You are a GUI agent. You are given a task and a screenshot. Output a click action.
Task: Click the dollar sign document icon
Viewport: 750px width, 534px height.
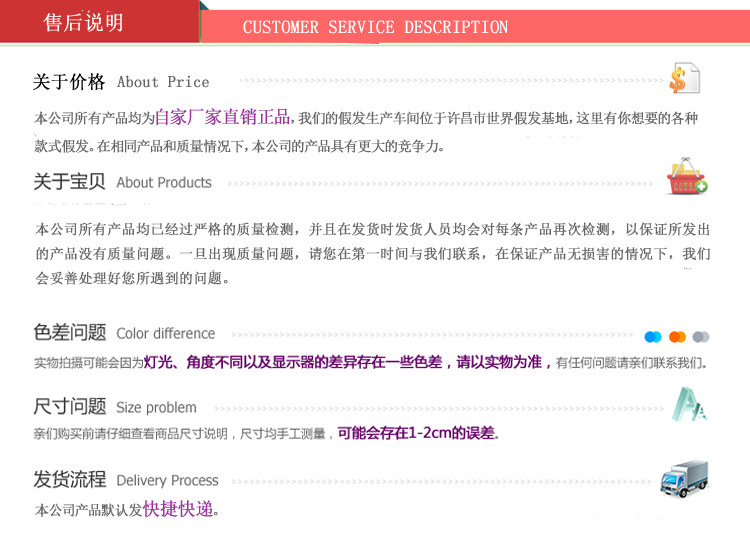coord(684,78)
